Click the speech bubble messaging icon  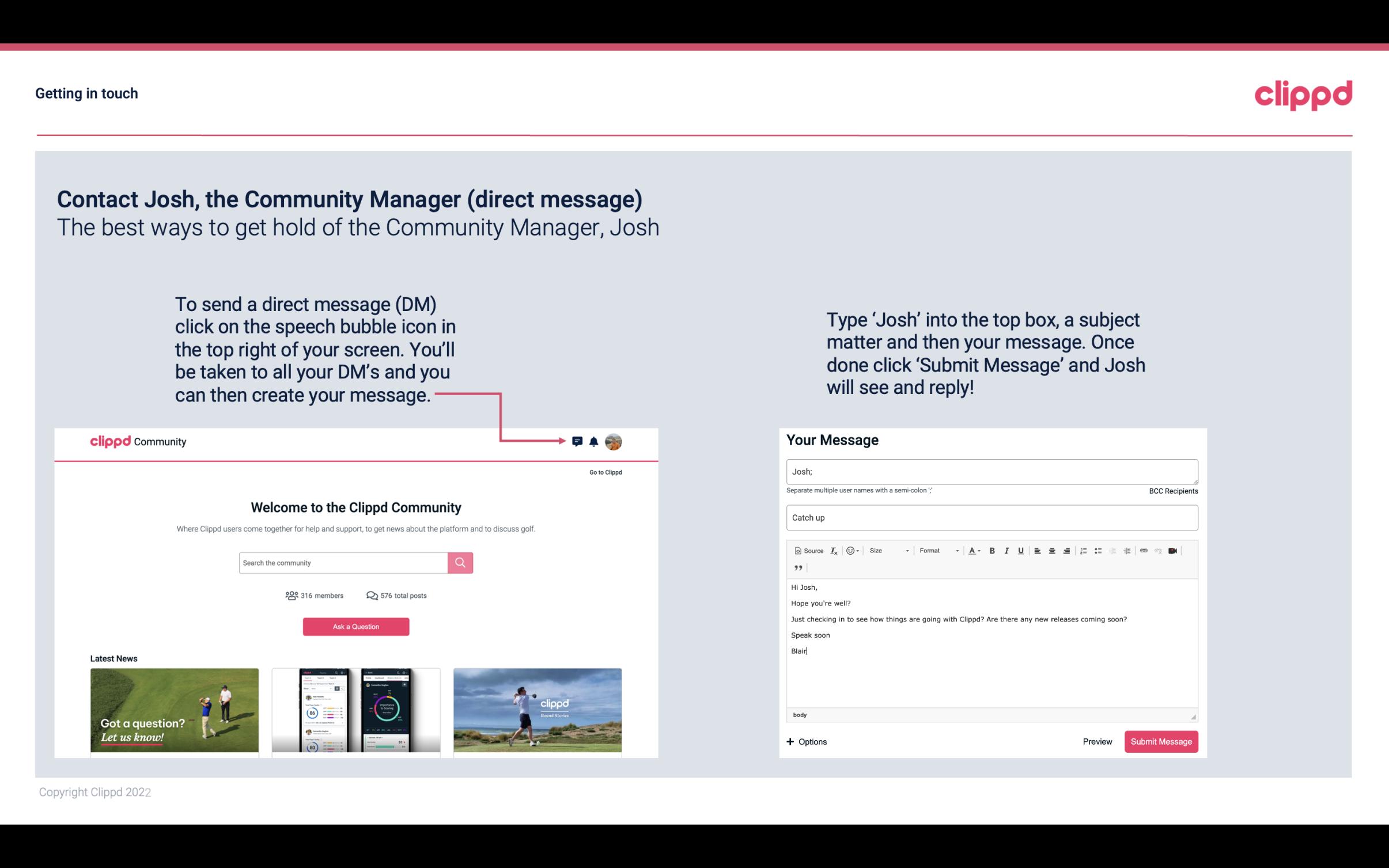[577, 441]
